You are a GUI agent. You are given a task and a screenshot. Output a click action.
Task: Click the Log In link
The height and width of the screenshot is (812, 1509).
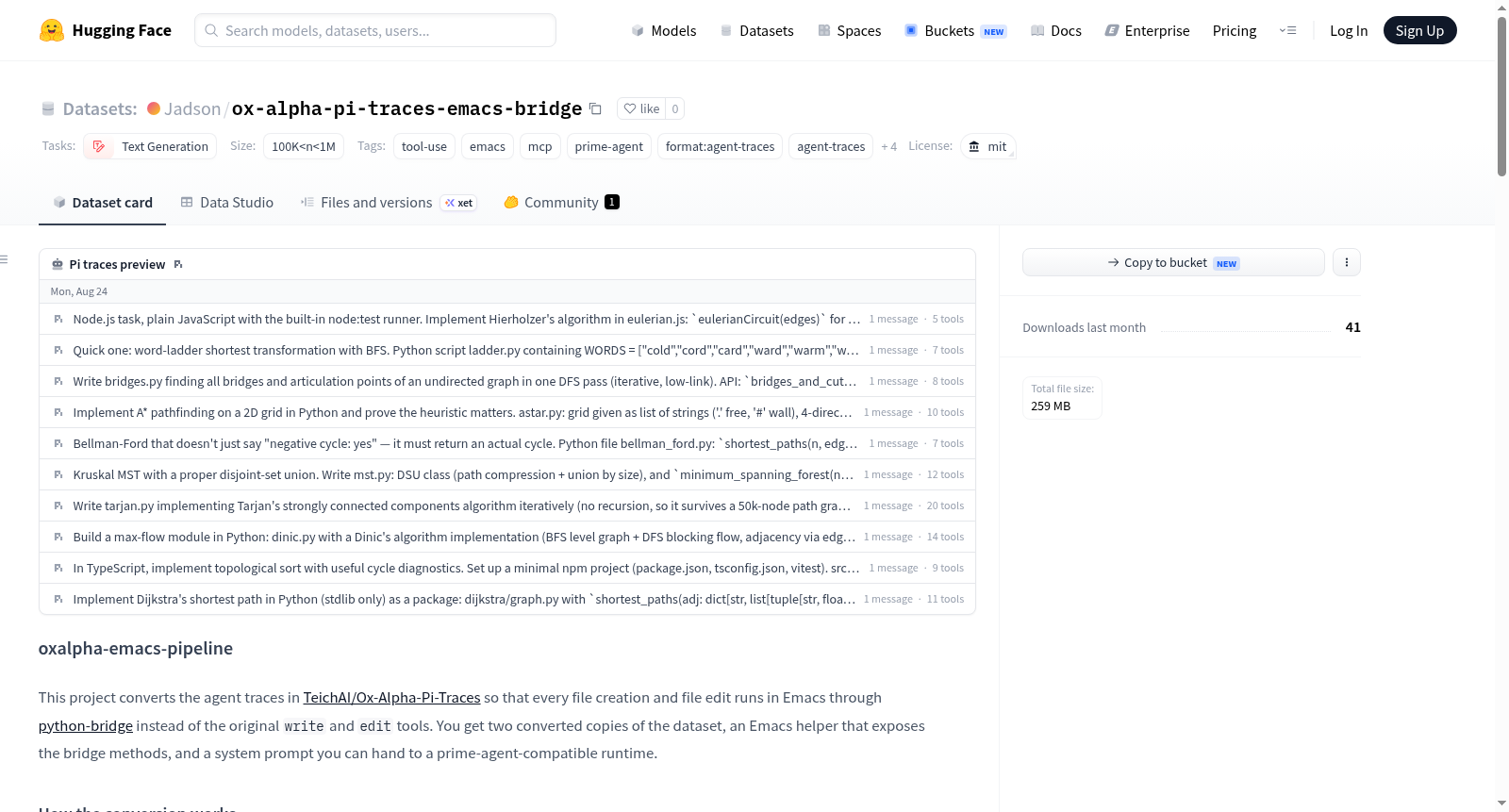1349,30
